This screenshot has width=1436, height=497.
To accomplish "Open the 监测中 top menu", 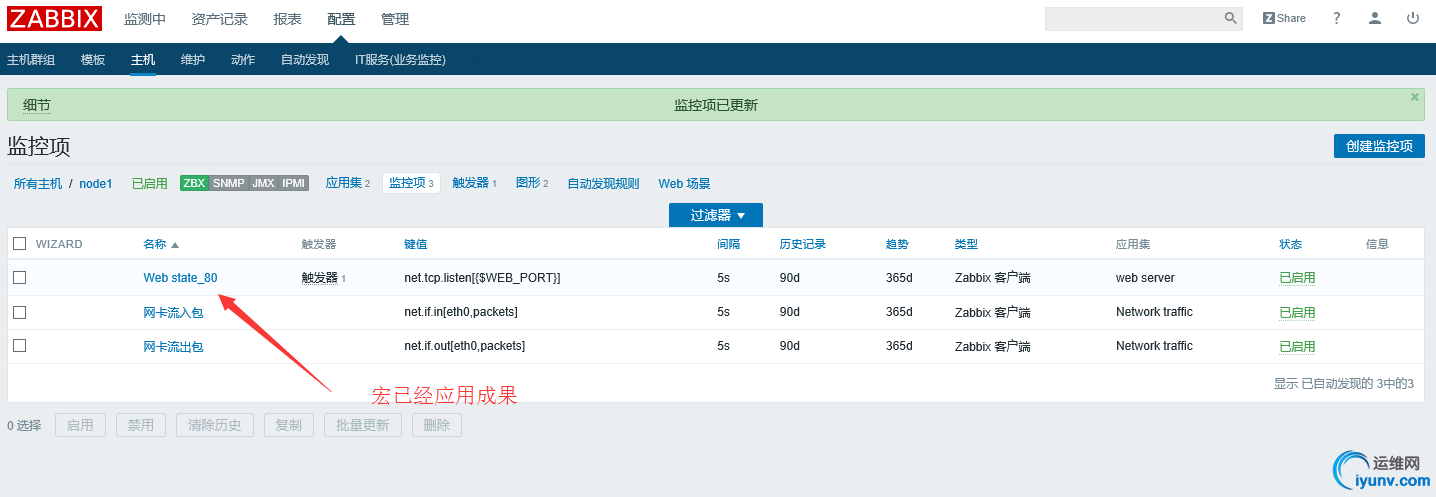I will (145, 19).
